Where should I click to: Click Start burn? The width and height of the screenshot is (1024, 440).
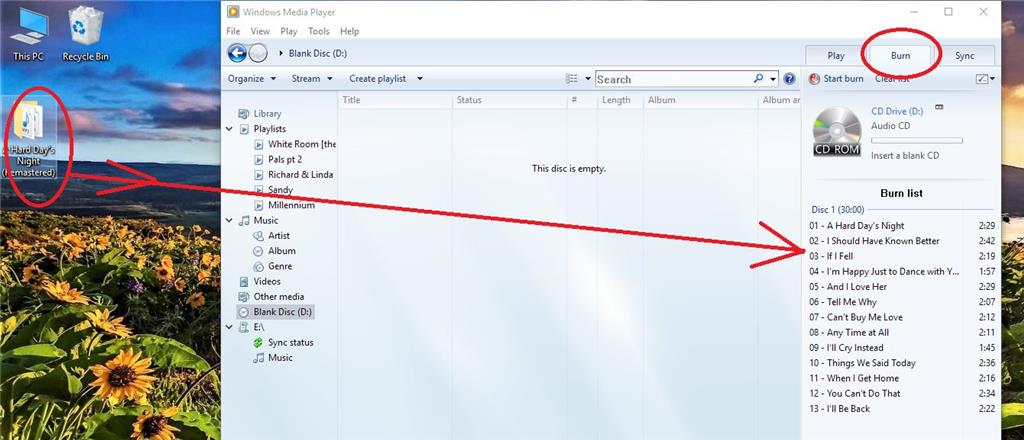pyautogui.click(x=837, y=79)
